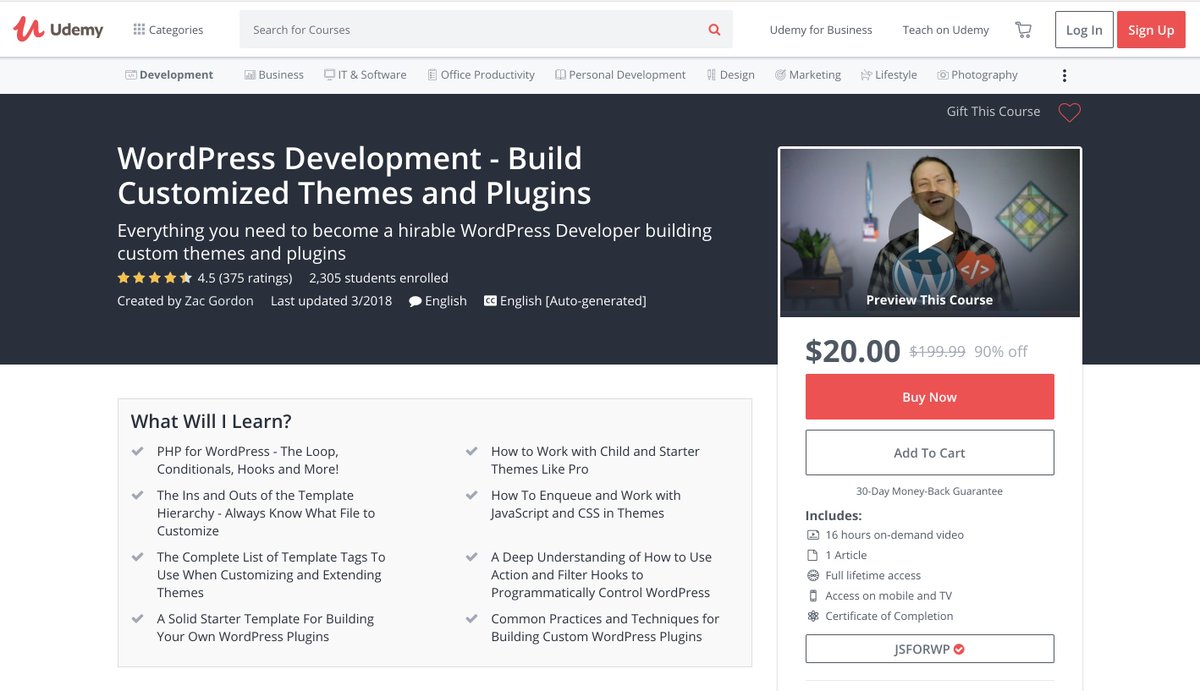Screen dimensions: 1200x691
Task: Click the Business tab's chart icon
Action: tap(250, 75)
